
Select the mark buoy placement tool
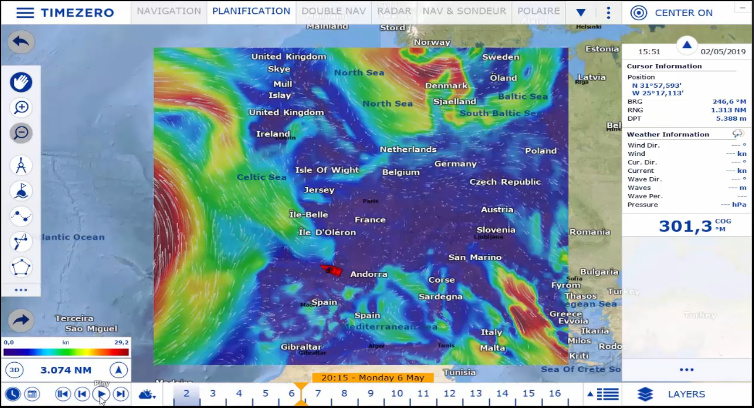point(21,190)
